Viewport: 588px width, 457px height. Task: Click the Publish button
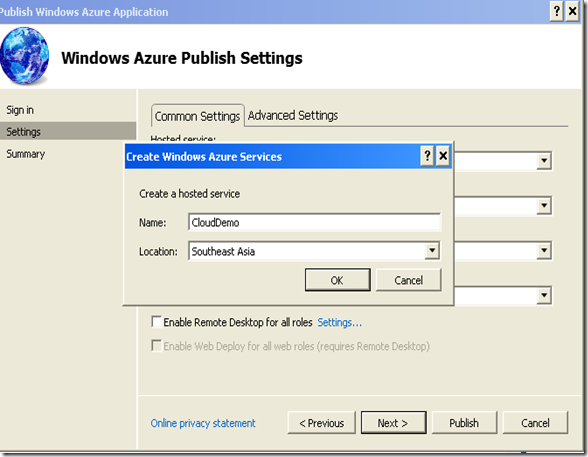[x=464, y=423]
